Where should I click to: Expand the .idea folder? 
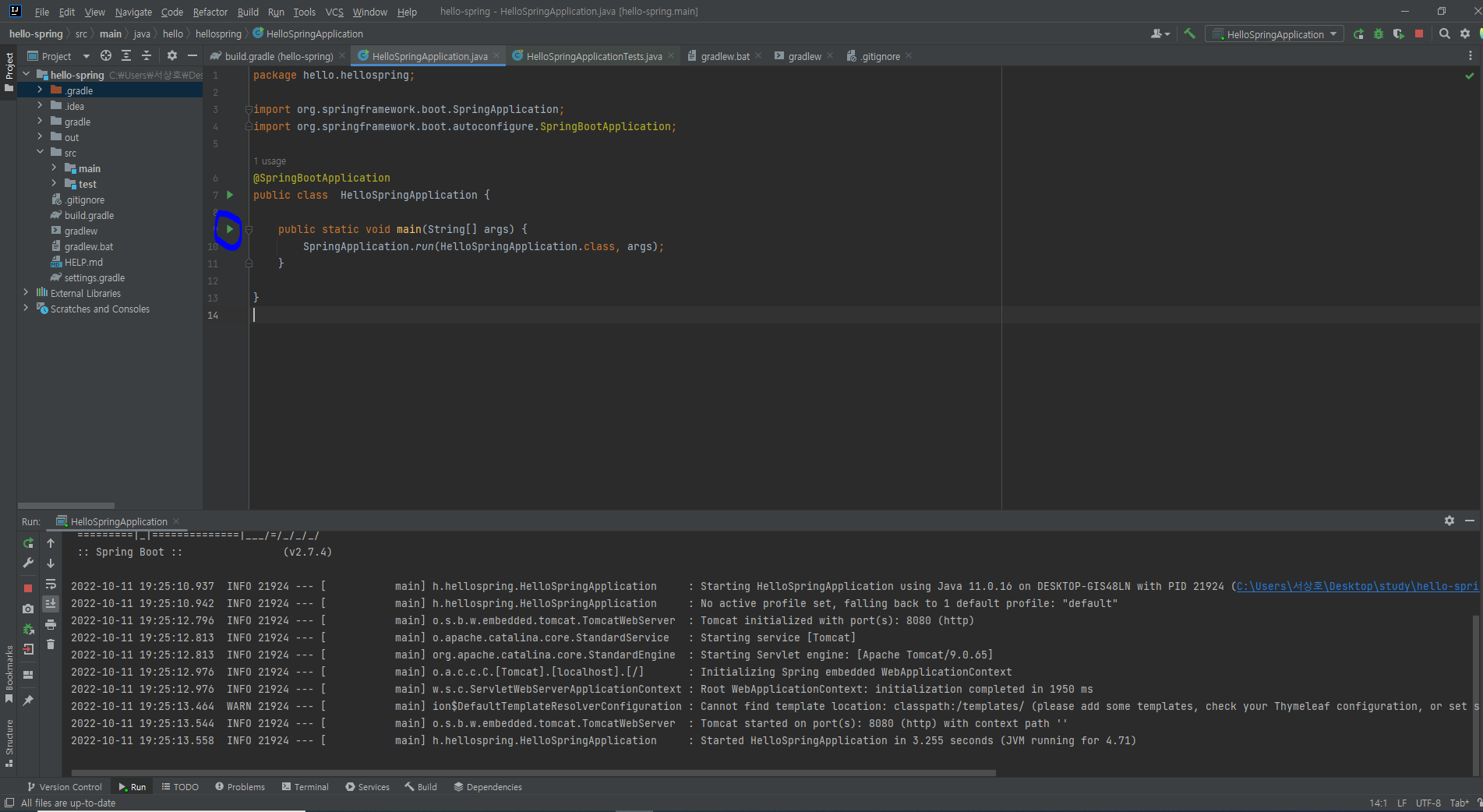coord(40,106)
